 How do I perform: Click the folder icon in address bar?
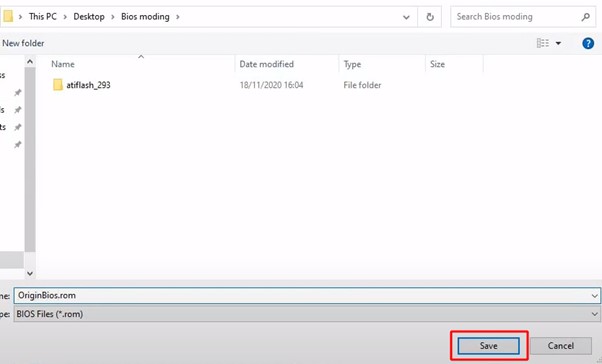[x=8, y=17]
